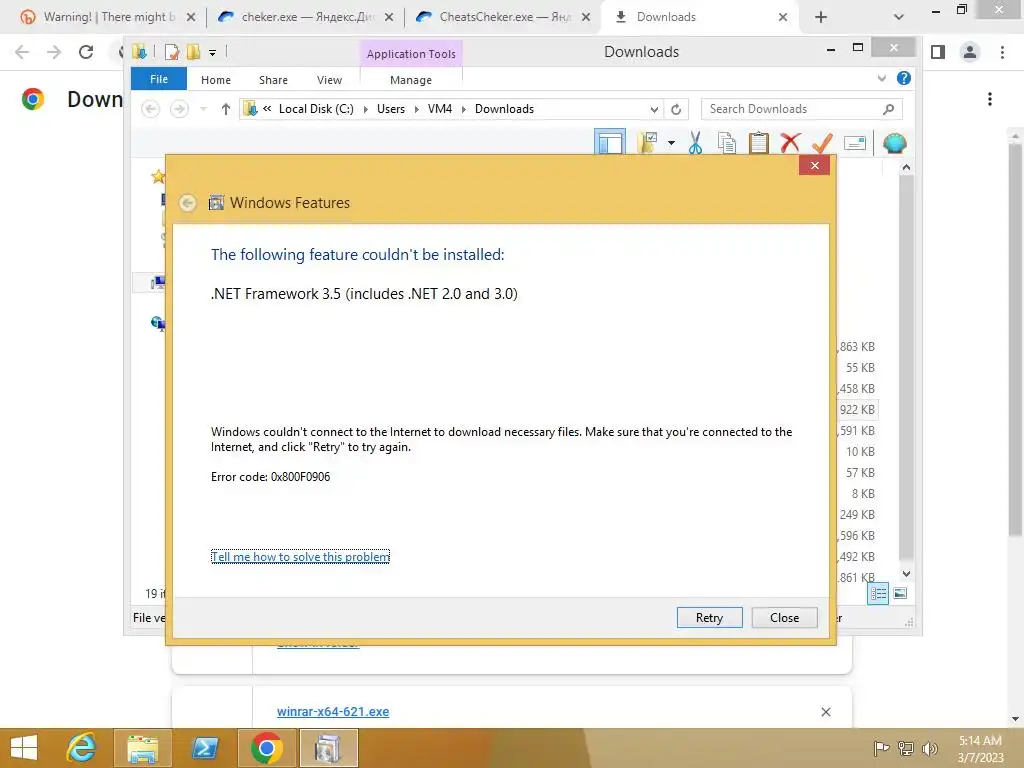Click the network tray icon

coord(905,748)
